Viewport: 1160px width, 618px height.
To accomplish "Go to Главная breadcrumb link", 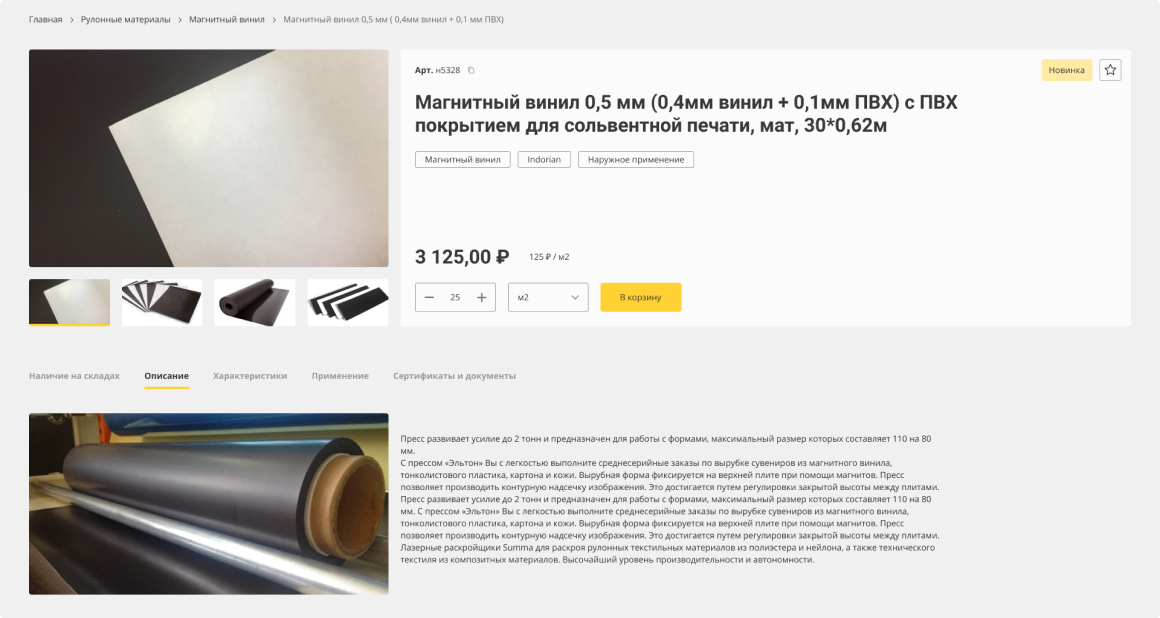I will click(x=45, y=19).
